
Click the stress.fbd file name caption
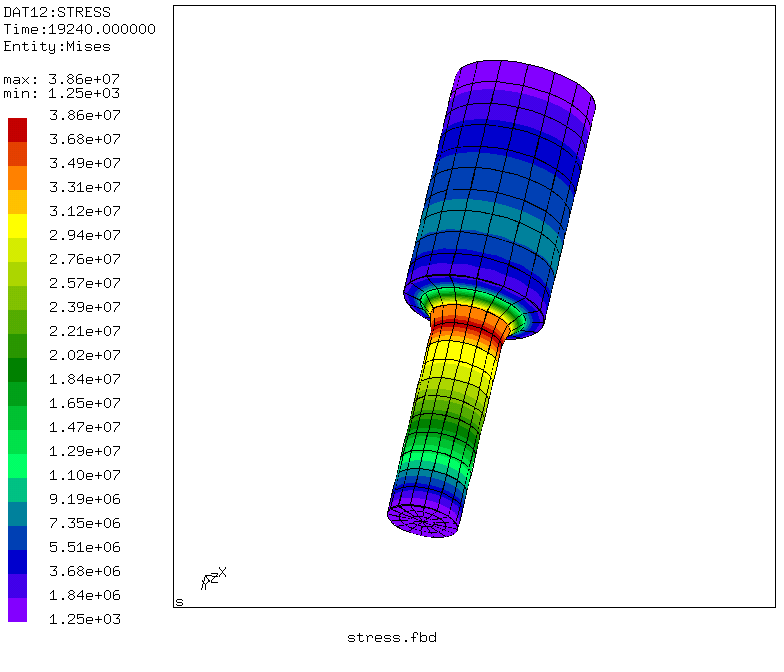392,638
